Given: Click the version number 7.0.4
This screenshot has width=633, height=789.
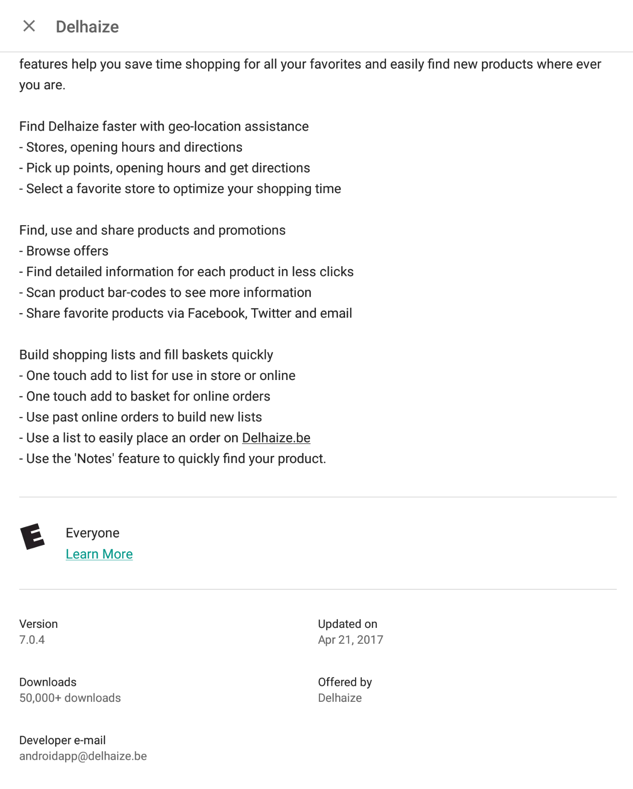Looking at the screenshot, I should click(x=32, y=640).
